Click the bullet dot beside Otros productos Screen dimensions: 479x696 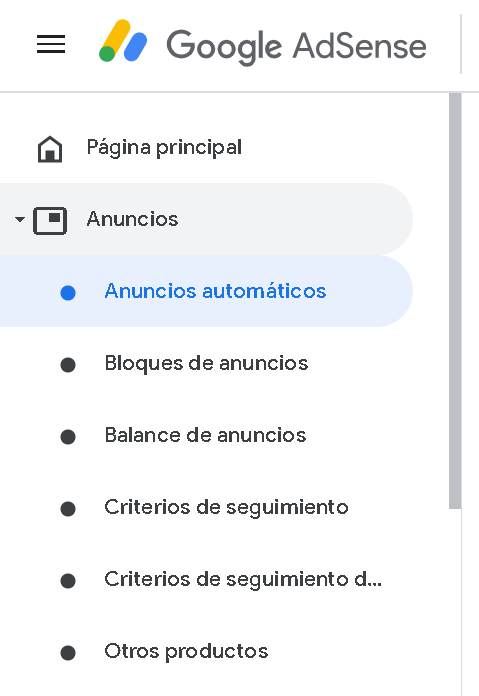(68, 653)
